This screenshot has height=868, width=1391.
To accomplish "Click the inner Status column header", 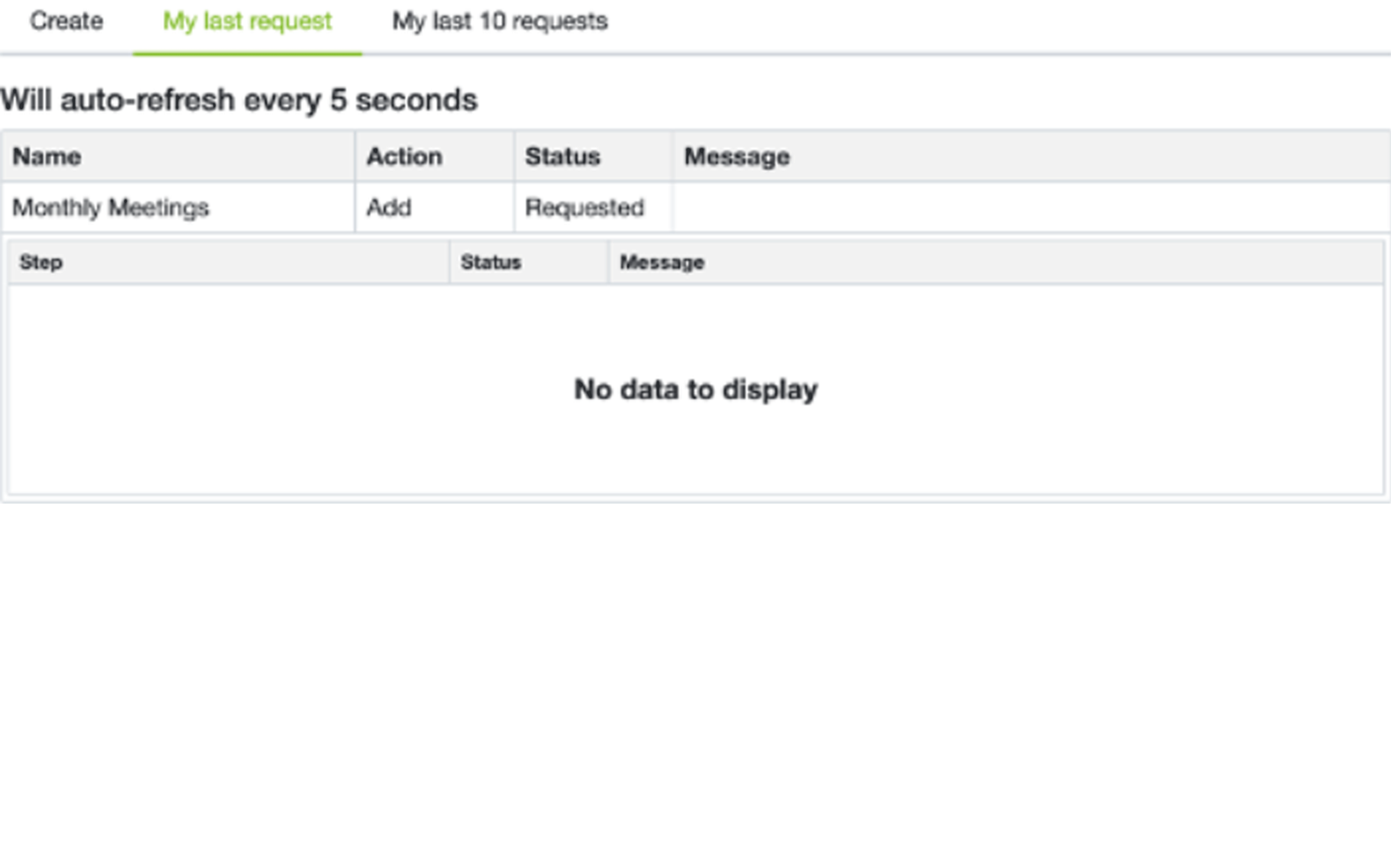I will point(491,262).
